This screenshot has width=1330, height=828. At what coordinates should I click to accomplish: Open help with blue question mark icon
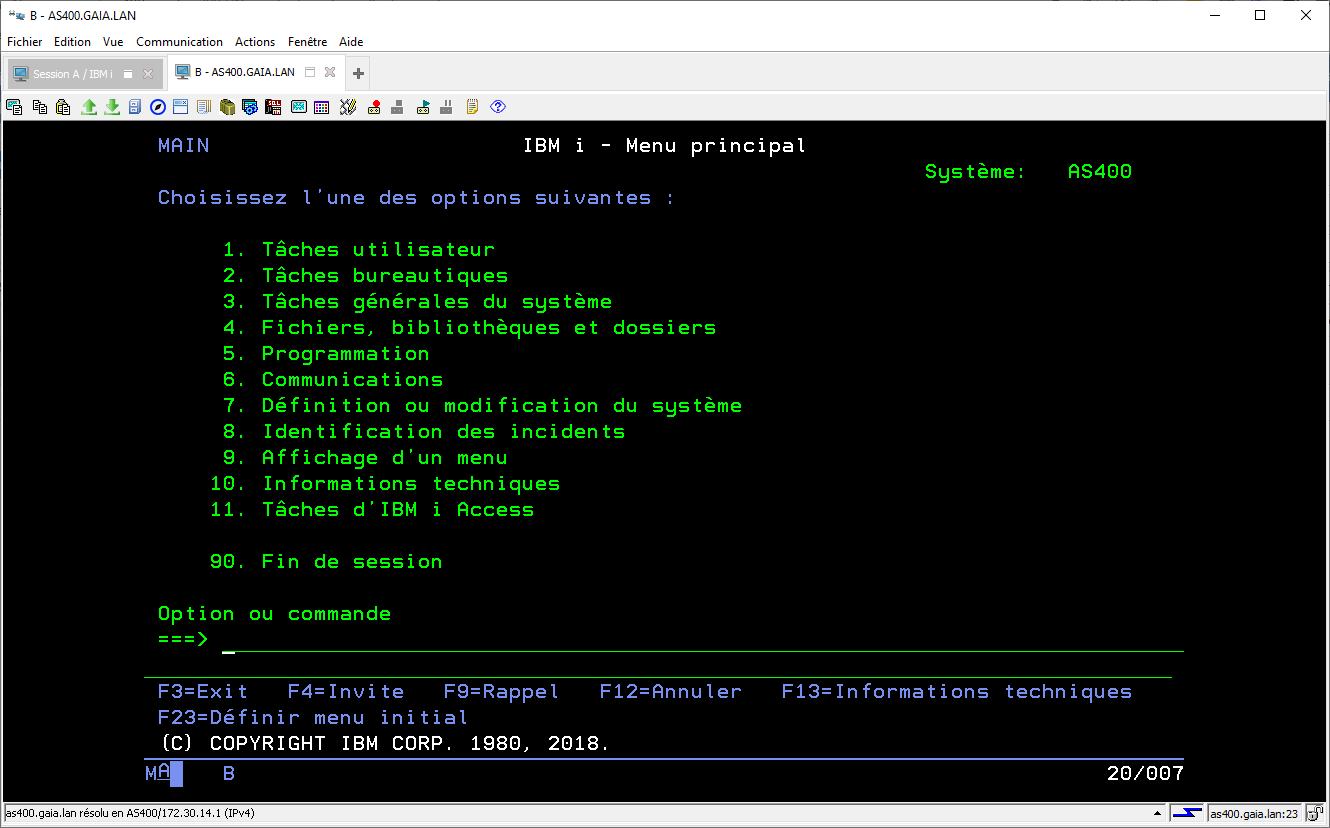point(498,107)
